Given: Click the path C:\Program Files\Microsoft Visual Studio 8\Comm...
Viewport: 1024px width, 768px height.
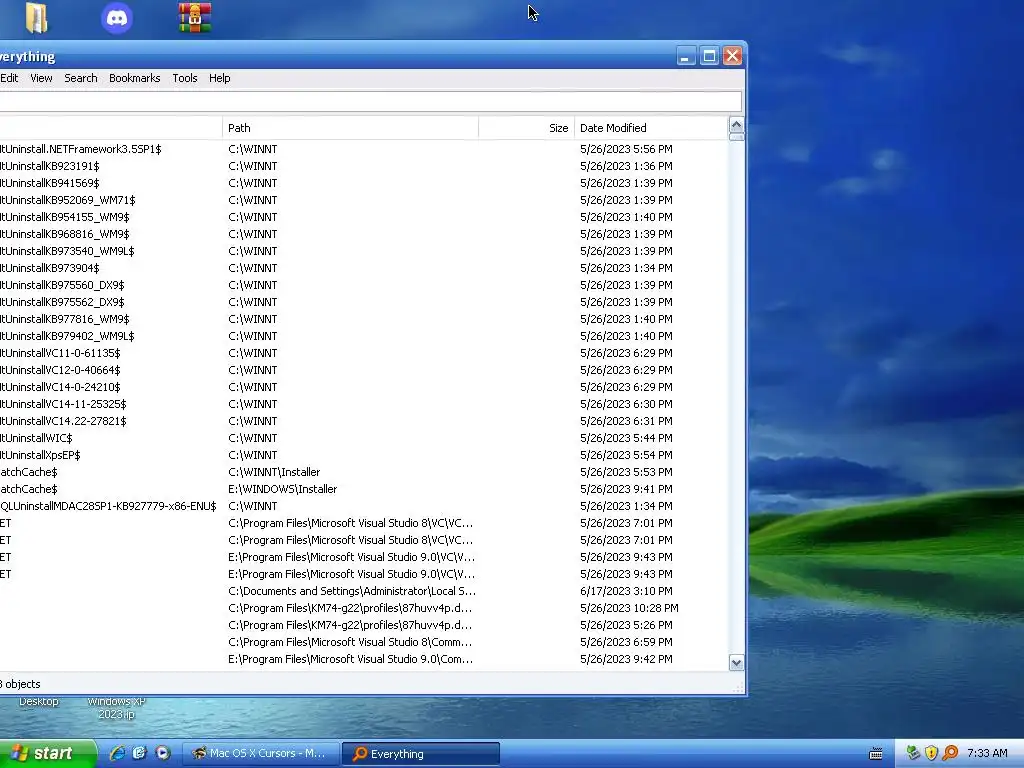Looking at the screenshot, I should (350, 641).
